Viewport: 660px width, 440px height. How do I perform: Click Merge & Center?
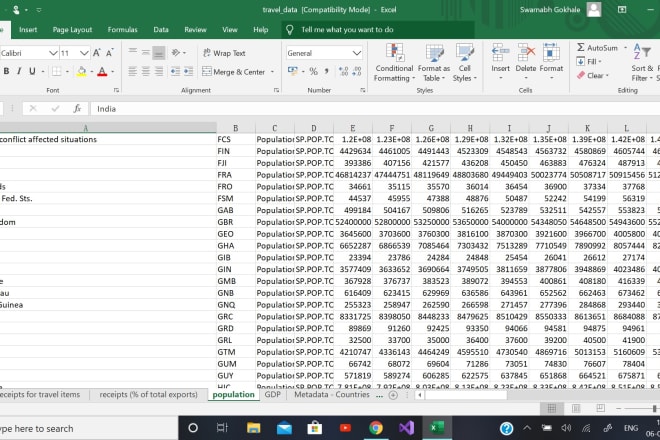click(x=234, y=72)
